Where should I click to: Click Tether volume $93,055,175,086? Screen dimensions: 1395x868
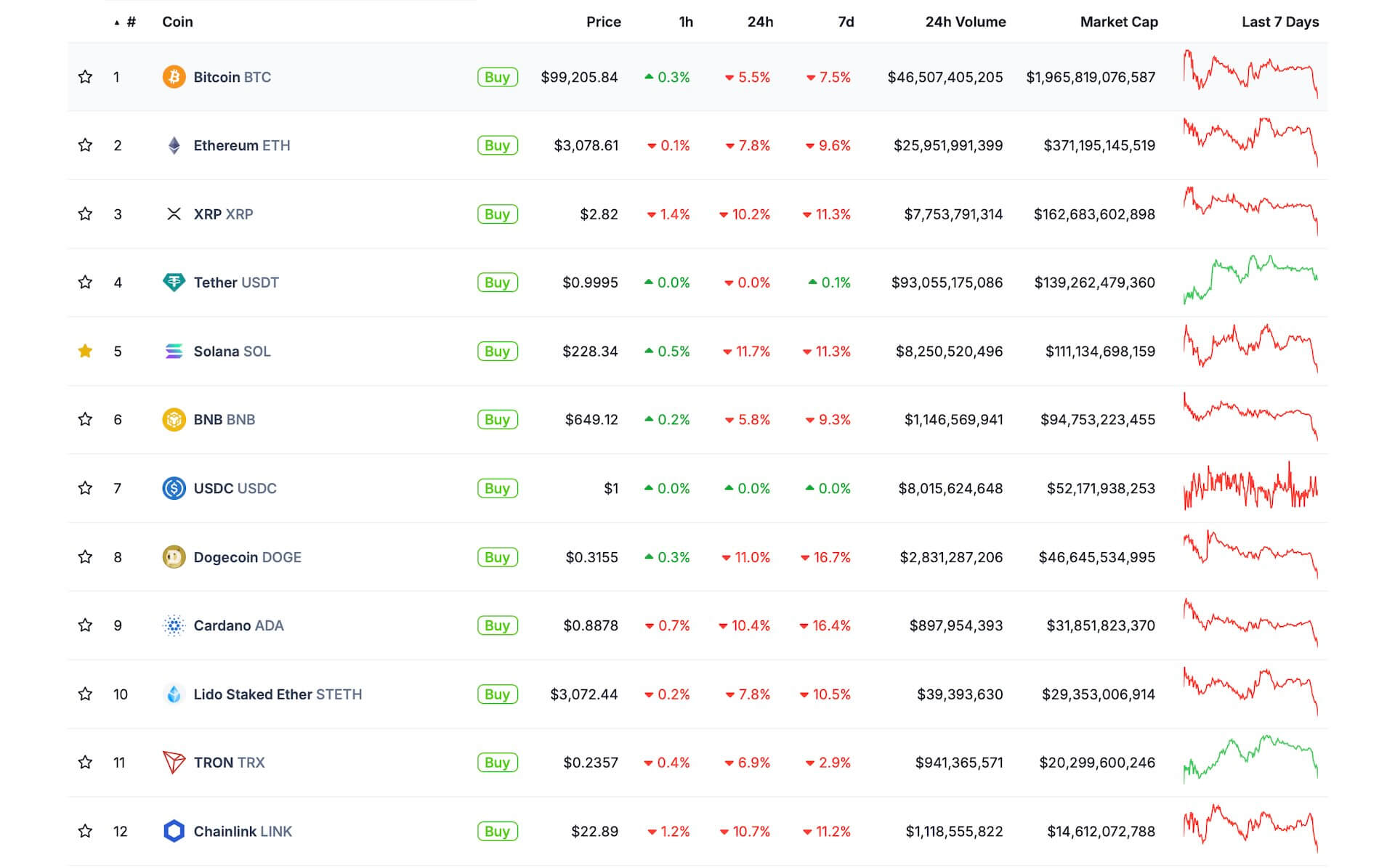[947, 283]
